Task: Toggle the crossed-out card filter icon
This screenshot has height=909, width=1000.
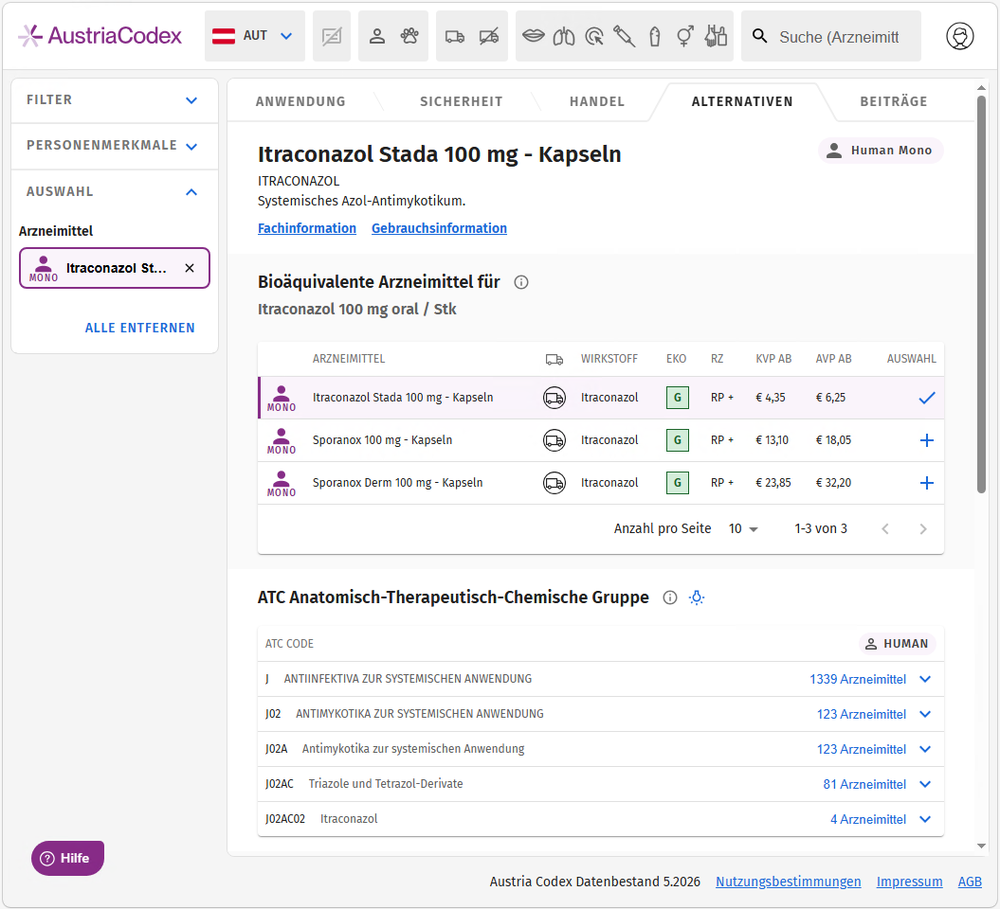Action: click(332, 36)
